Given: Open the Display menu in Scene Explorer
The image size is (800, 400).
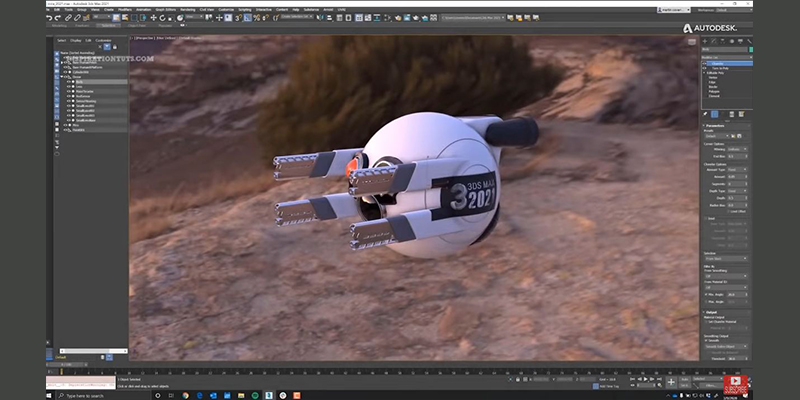Looking at the screenshot, I should (x=76, y=40).
